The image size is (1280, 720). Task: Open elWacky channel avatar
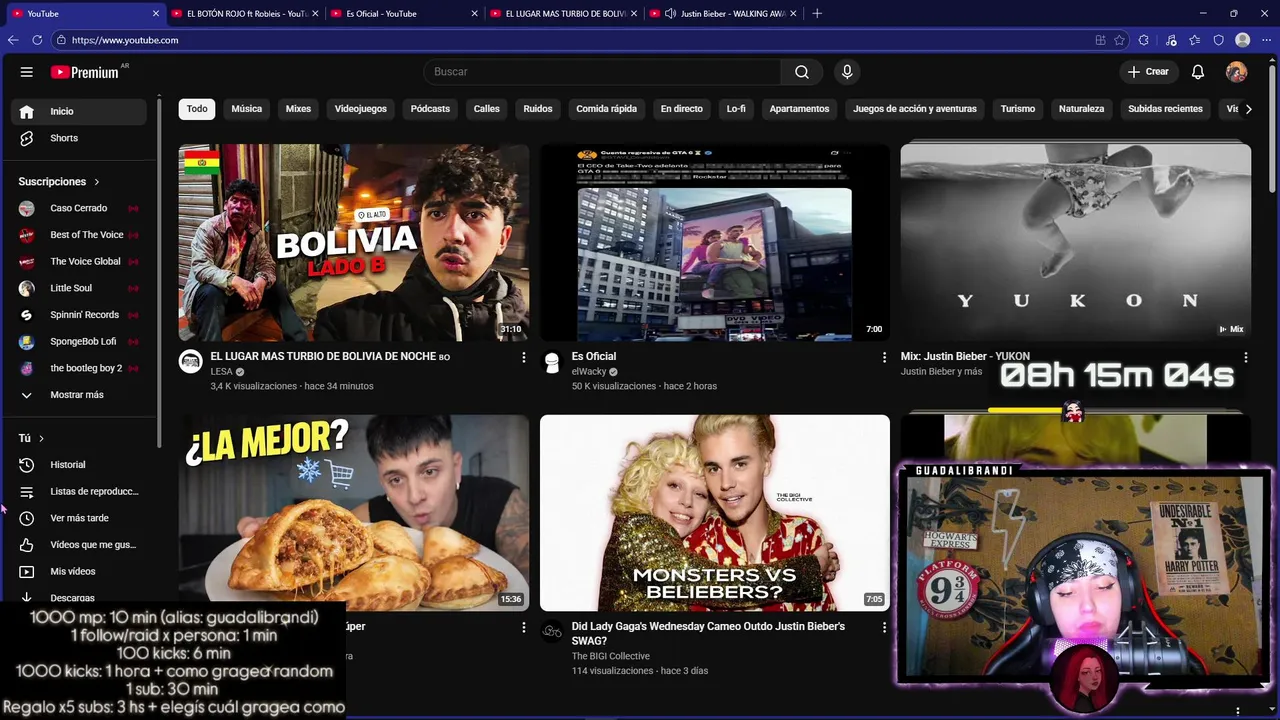tap(552, 362)
